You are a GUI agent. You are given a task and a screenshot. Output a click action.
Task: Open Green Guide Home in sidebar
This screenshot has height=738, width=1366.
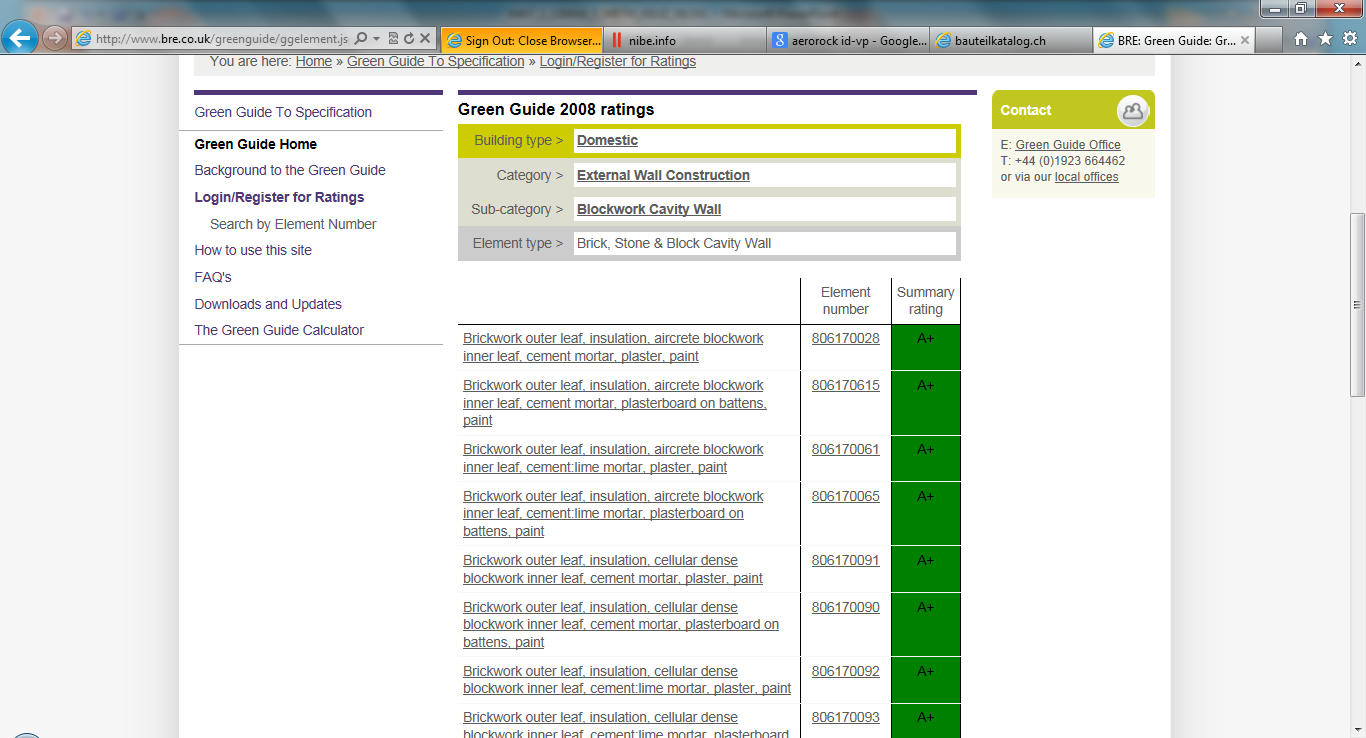click(x=256, y=144)
